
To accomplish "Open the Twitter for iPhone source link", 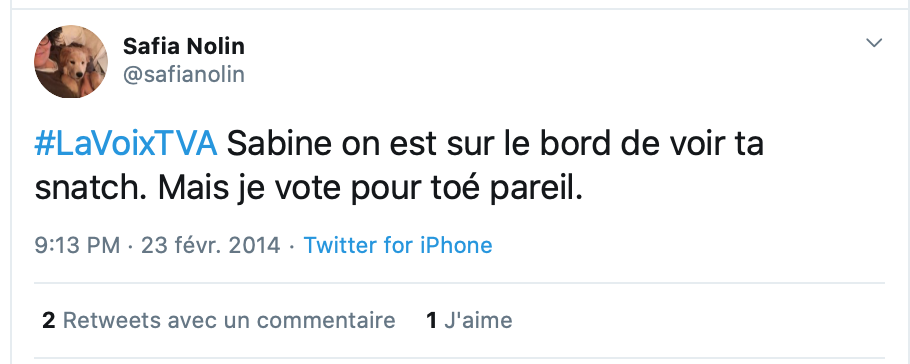I will 398,245.
